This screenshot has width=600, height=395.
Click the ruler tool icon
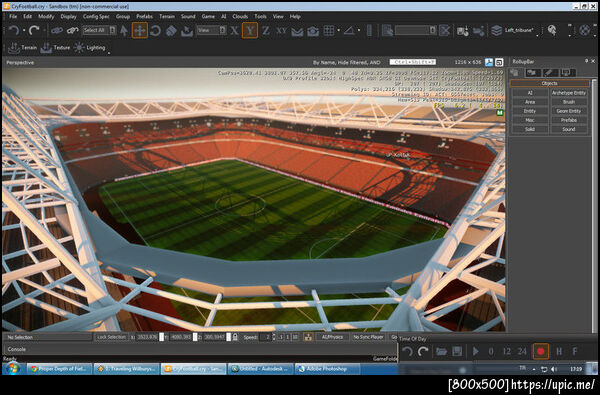[x=369, y=30]
